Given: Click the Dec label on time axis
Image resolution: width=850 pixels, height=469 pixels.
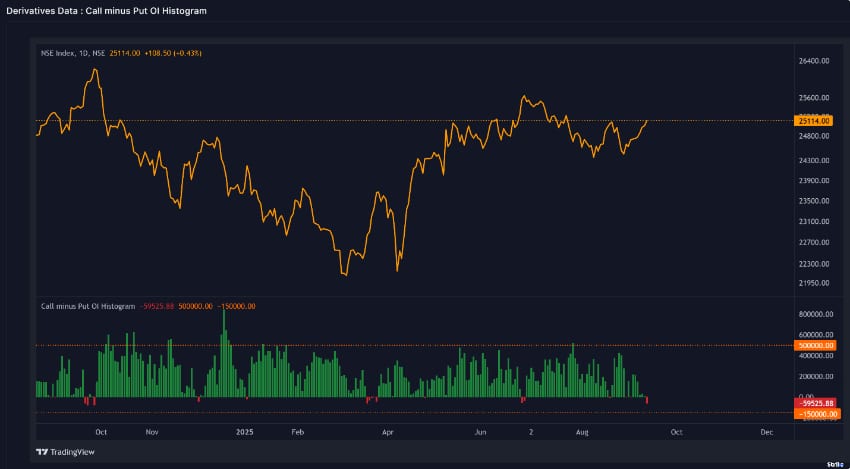Looking at the screenshot, I should click(766, 432).
